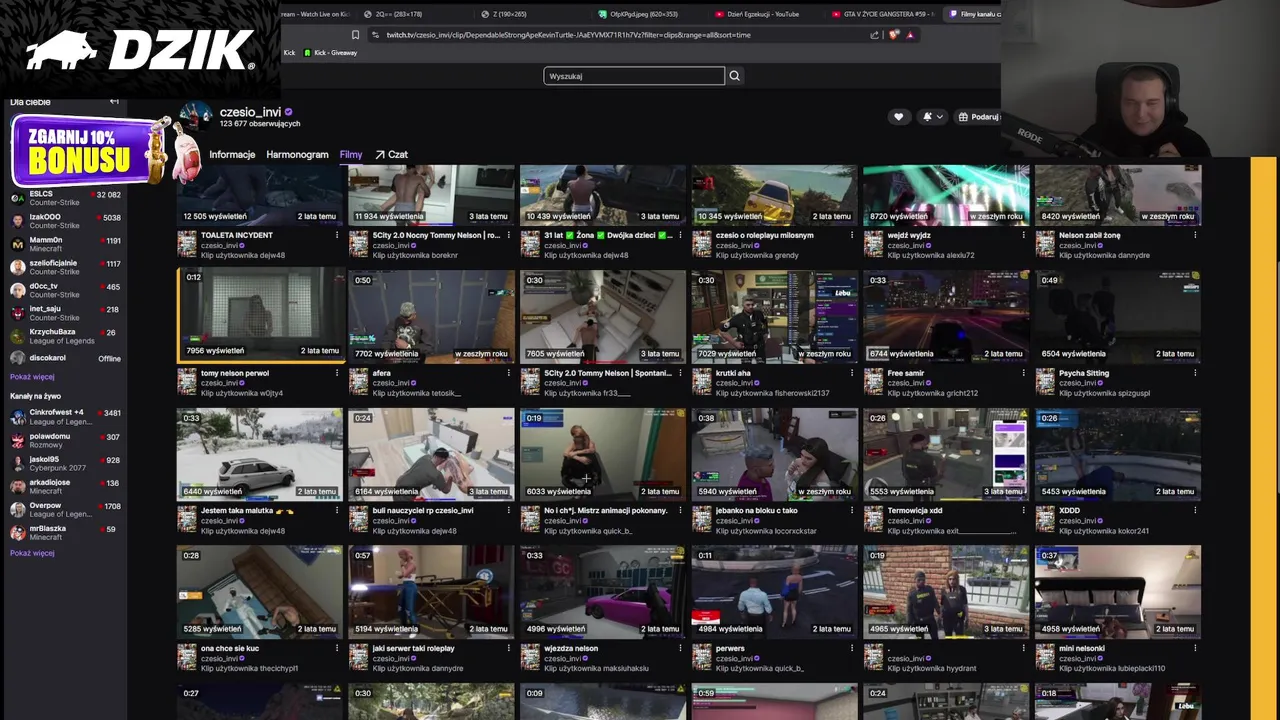This screenshot has height=720, width=1280.
Task: Open IzakOOO channel in the sidebar
Action: click(x=65, y=221)
